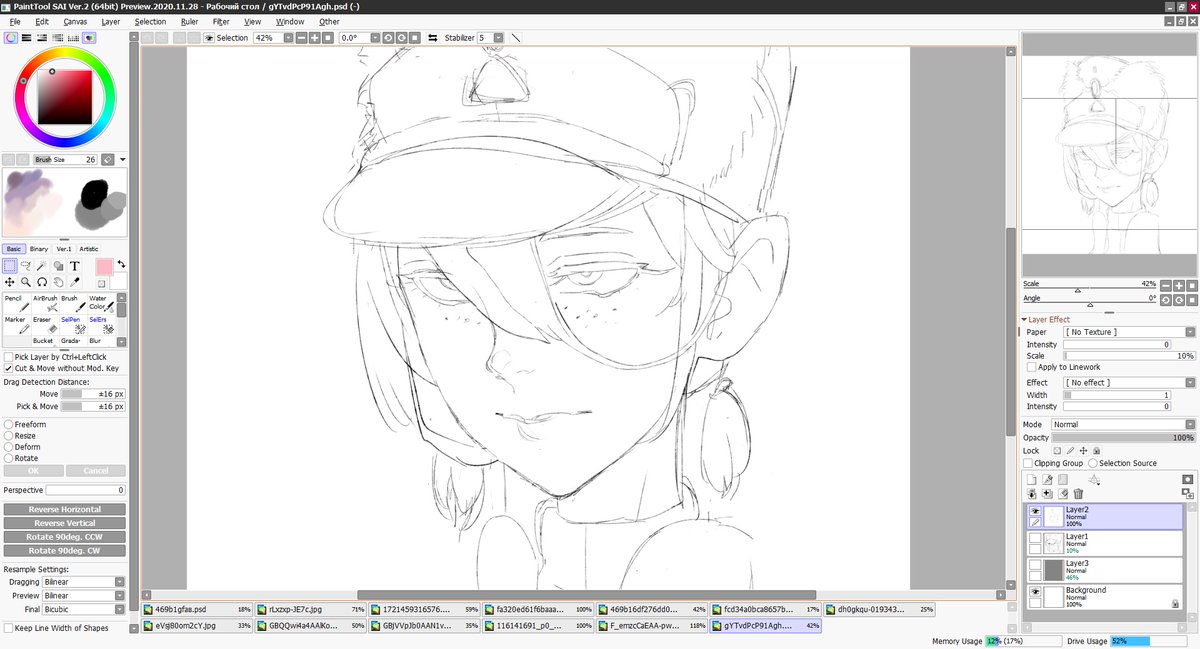Select the Text tool
Viewport: 1200px width, 649px height.
pos(74,266)
